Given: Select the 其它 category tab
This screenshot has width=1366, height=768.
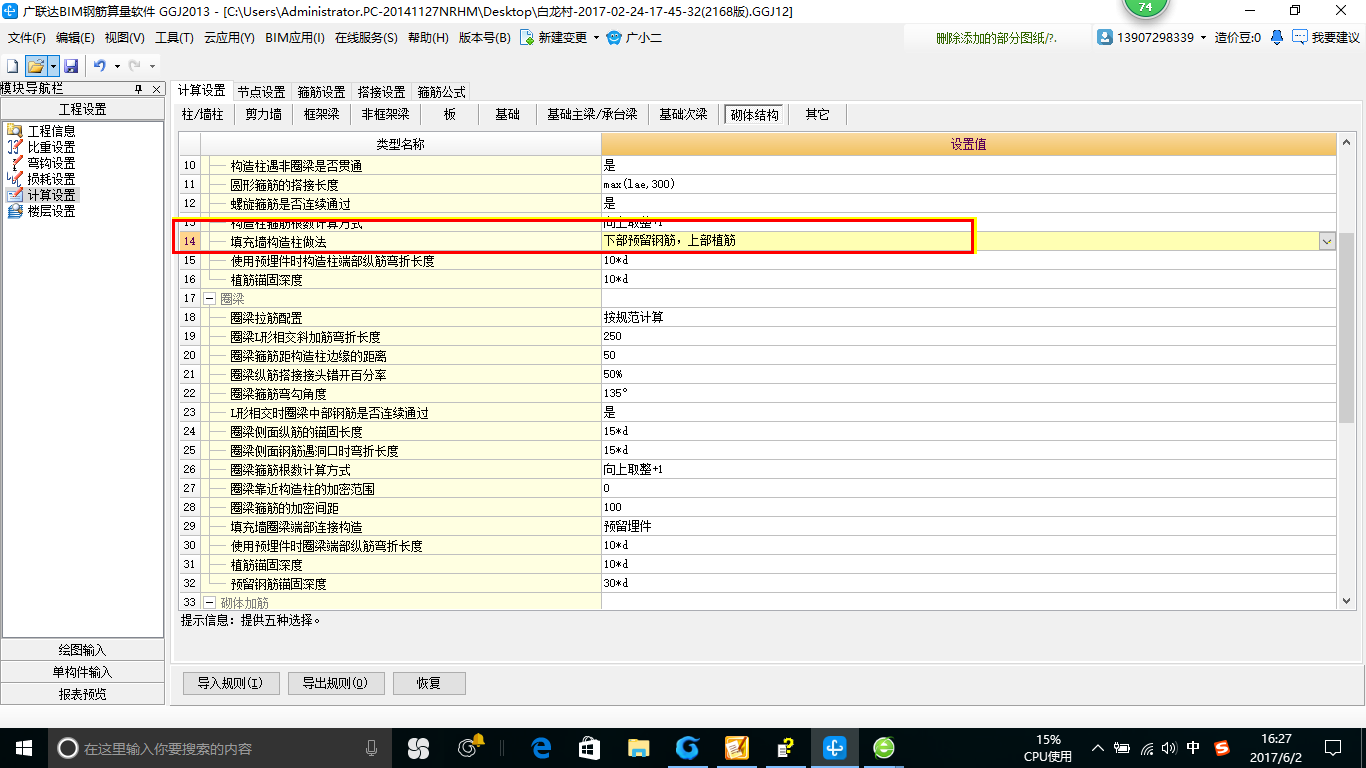Looking at the screenshot, I should [817, 115].
